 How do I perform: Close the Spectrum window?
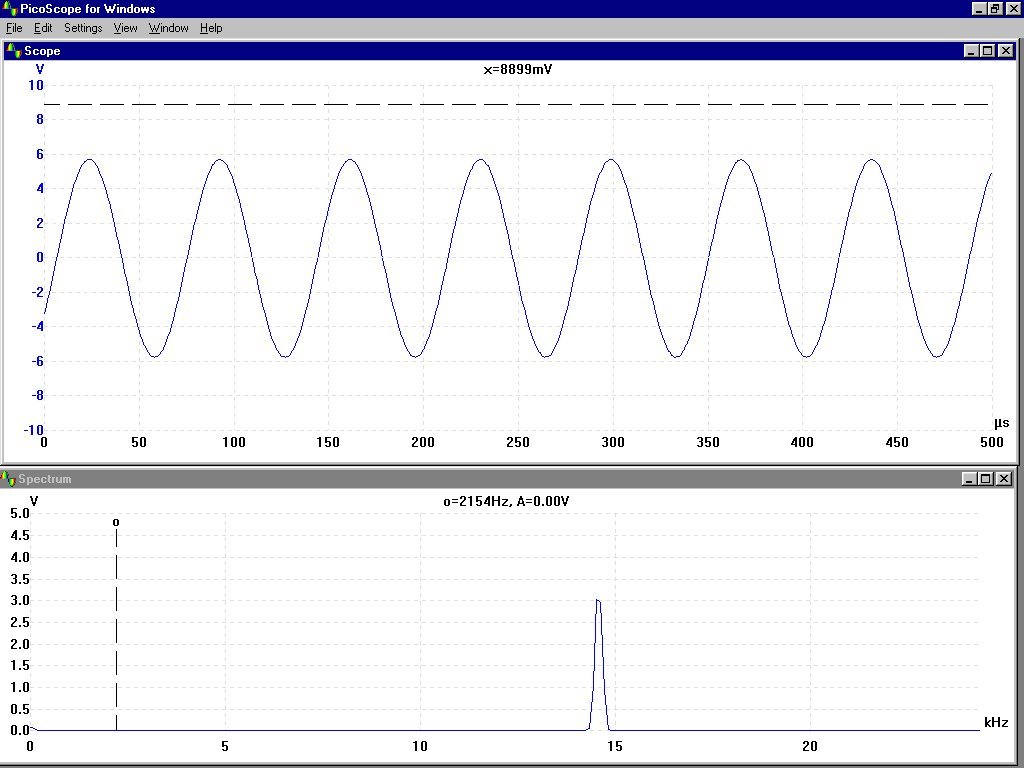(x=1003, y=479)
